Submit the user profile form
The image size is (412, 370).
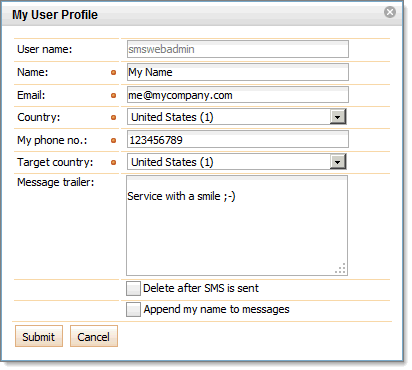39,336
